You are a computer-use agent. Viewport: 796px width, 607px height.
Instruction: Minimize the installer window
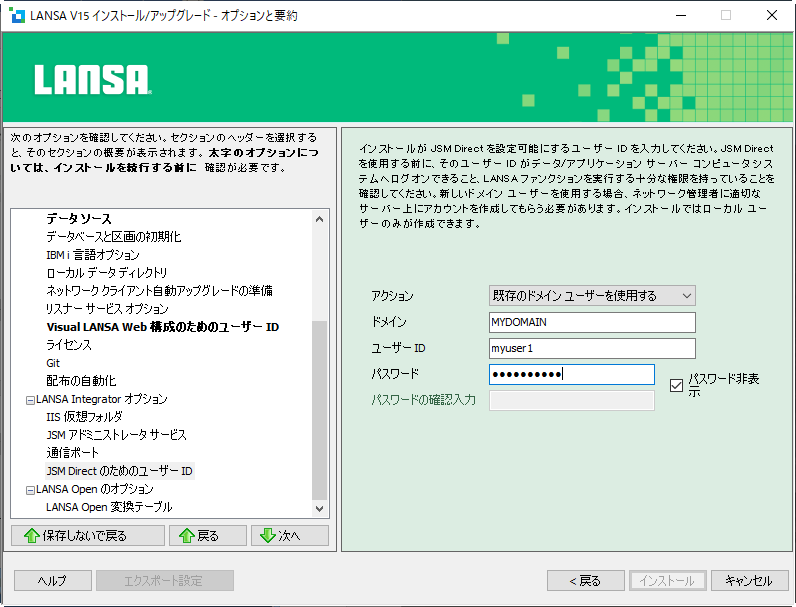click(681, 15)
